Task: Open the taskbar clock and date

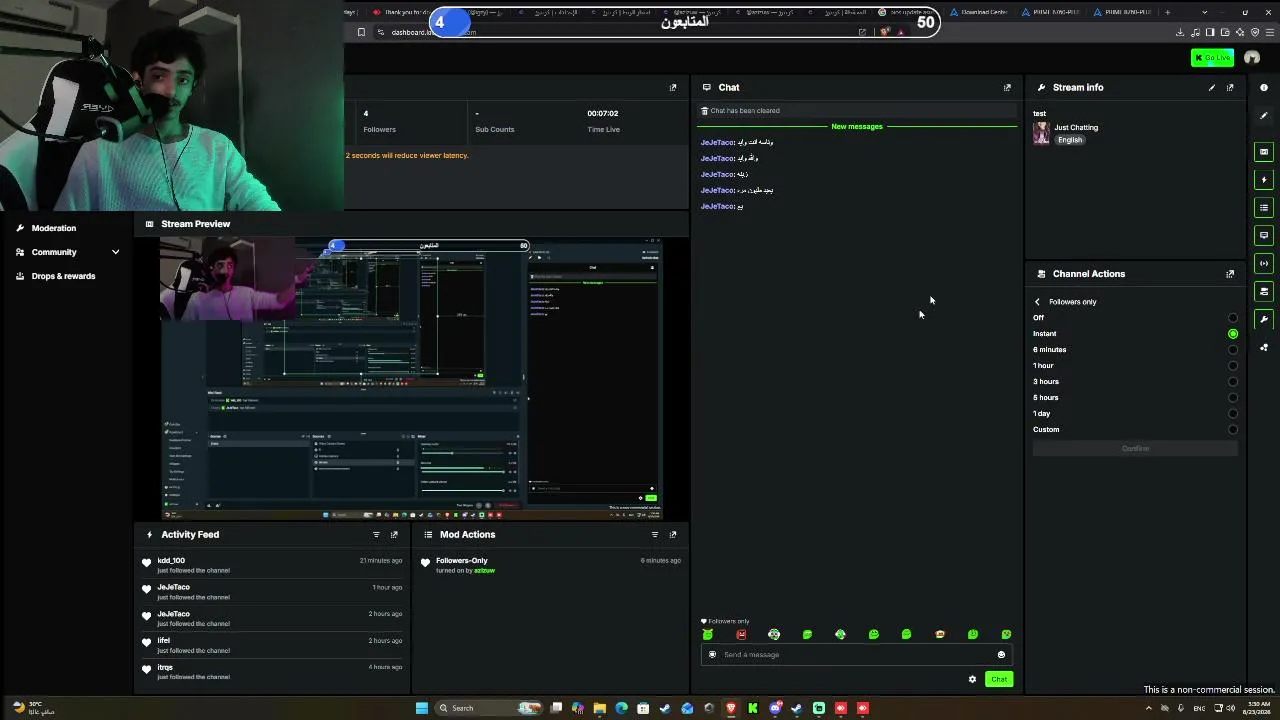Action: pyautogui.click(x=1256, y=709)
